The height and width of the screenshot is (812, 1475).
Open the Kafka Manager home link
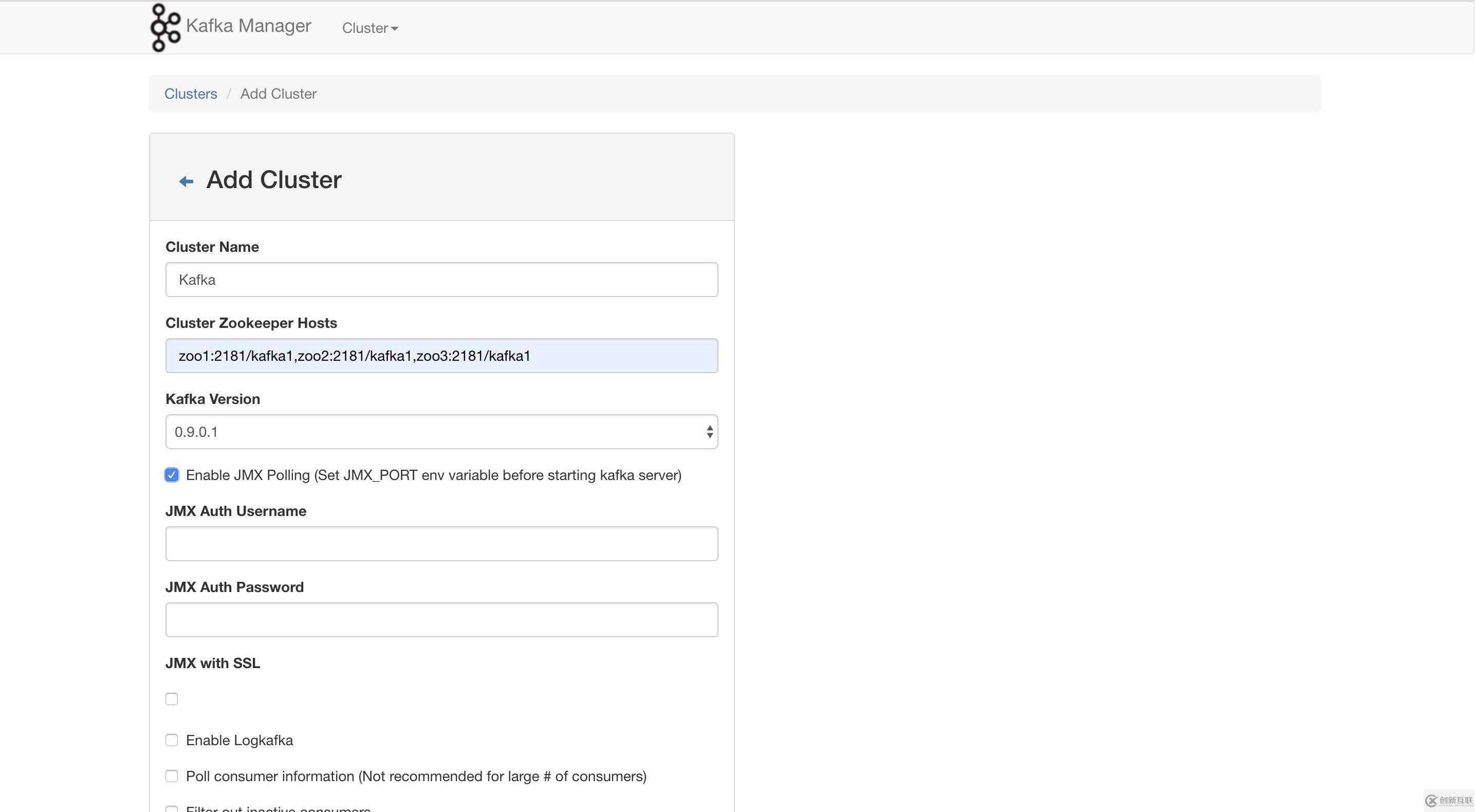(x=249, y=26)
